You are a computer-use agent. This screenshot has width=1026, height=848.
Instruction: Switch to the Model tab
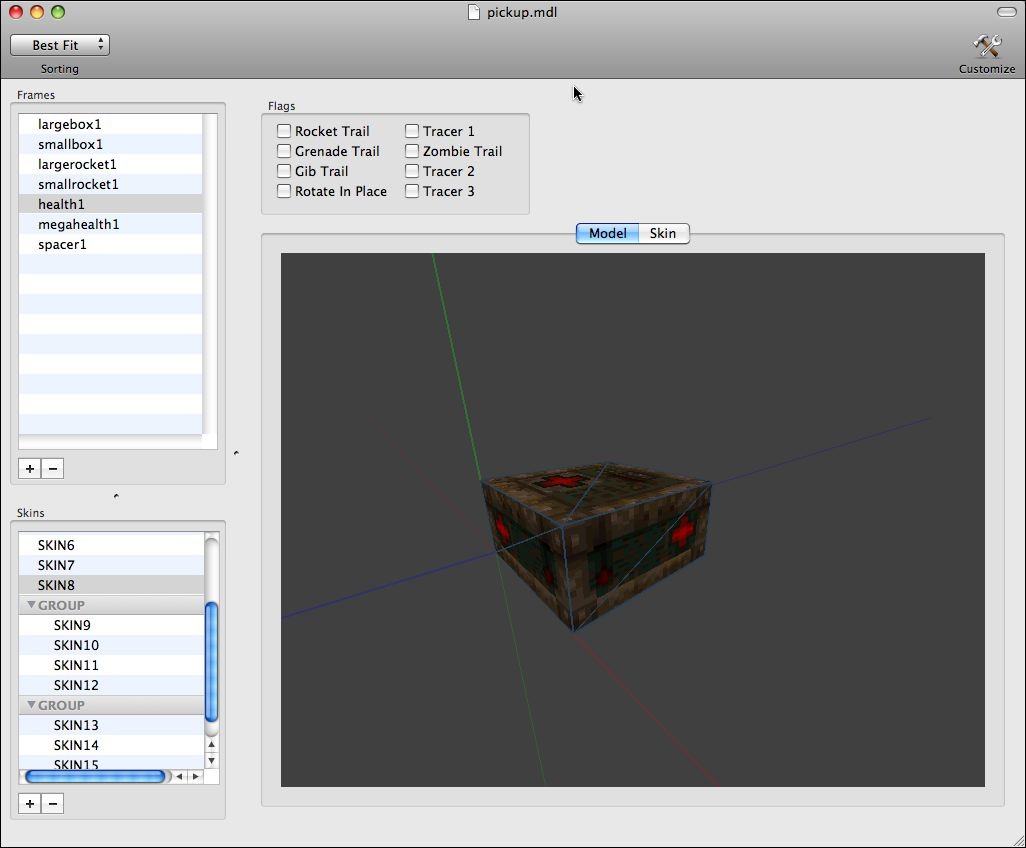pyautogui.click(x=607, y=234)
